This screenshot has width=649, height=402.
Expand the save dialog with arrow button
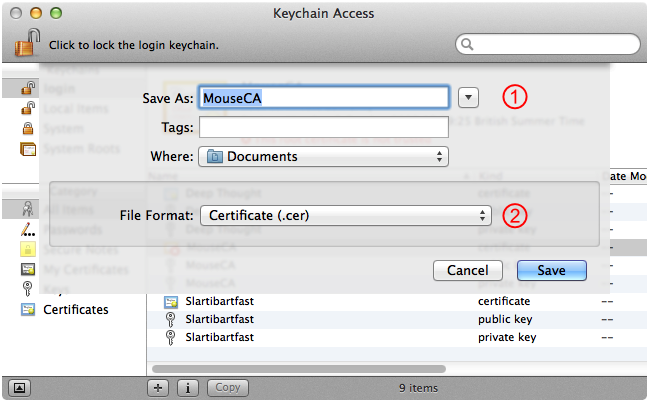pos(468,98)
